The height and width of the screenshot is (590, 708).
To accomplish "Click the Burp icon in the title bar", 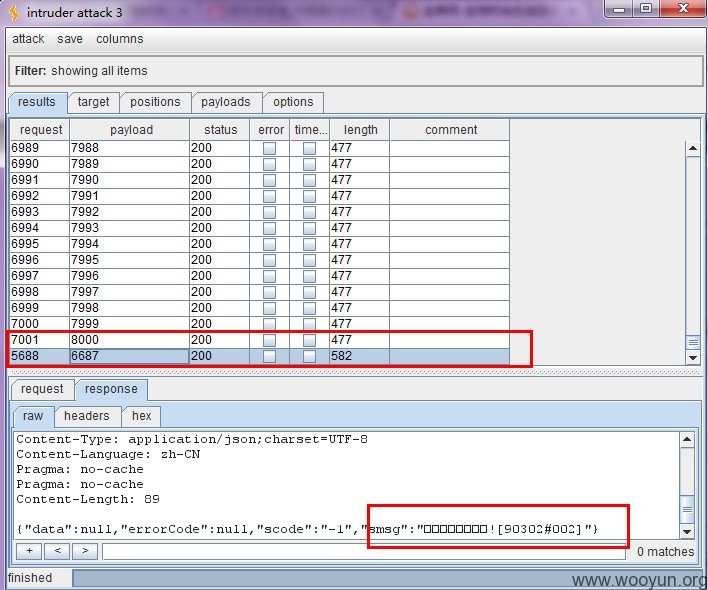I will [x=14, y=13].
